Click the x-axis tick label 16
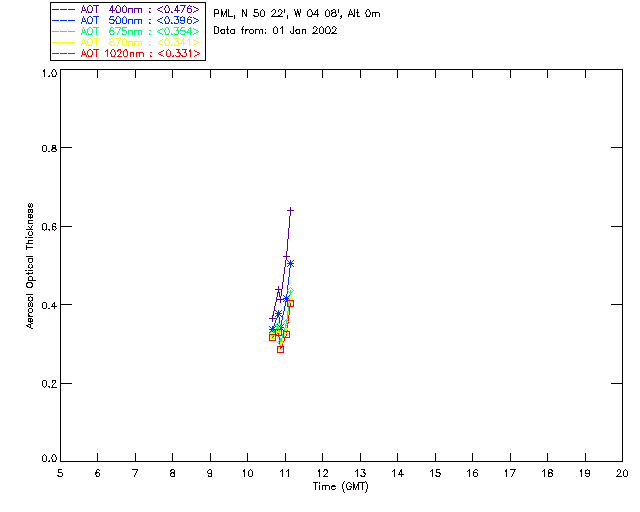This screenshot has width=640, height=512. pyautogui.click(x=472, y=473)
